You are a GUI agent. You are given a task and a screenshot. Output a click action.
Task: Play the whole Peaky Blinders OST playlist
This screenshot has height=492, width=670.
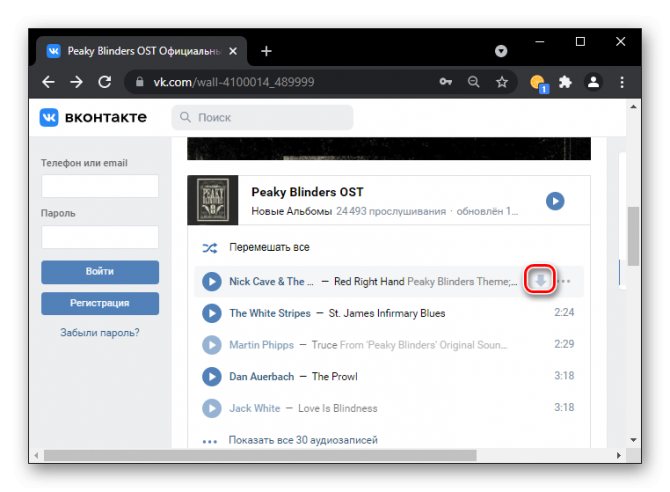tap(555, 201)
